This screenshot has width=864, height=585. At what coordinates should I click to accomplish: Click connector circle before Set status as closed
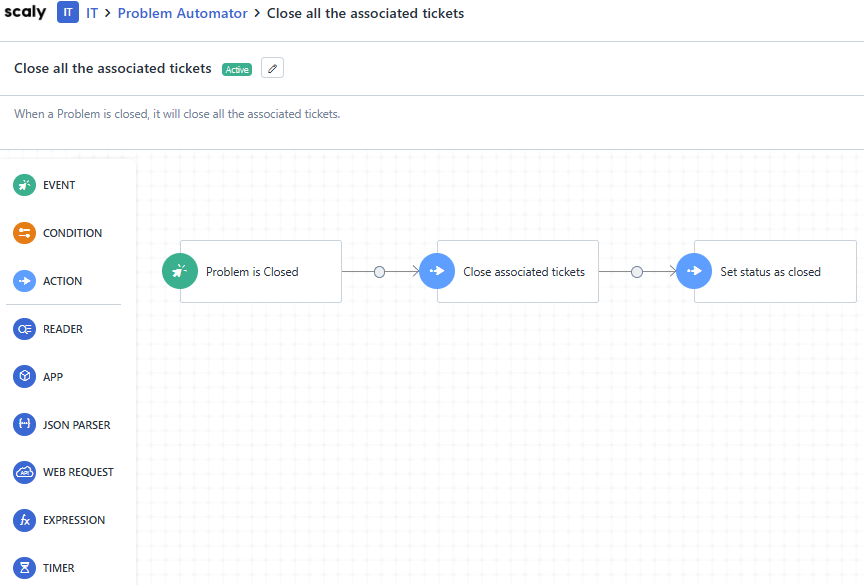[637, 271]
